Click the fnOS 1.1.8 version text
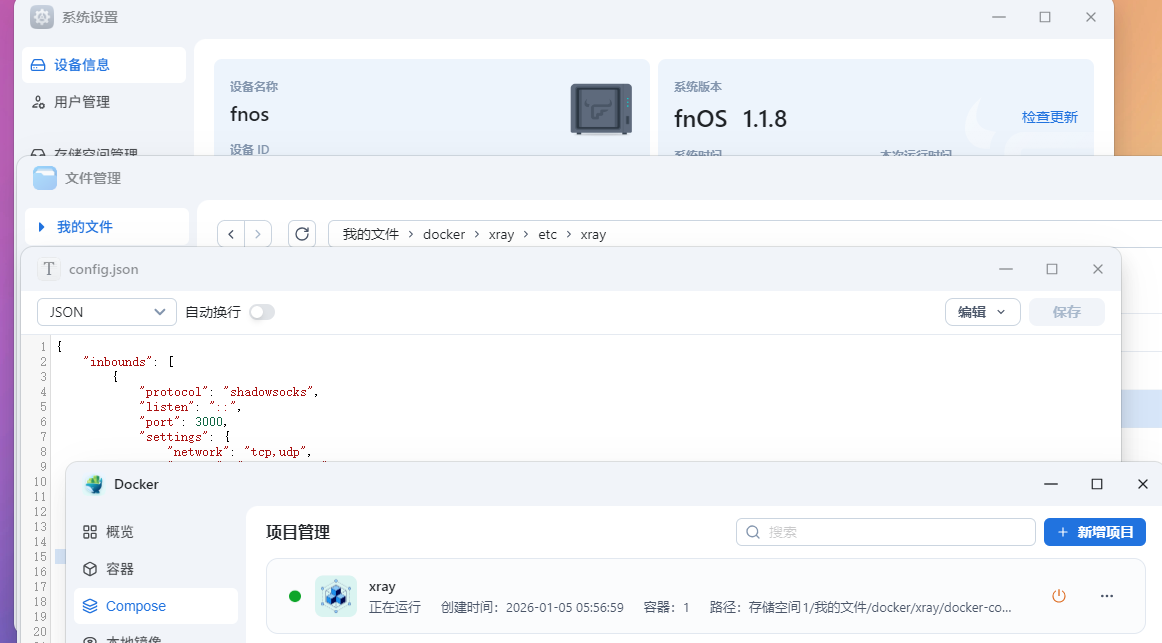1162x643 pixels. tap(730, 119)
